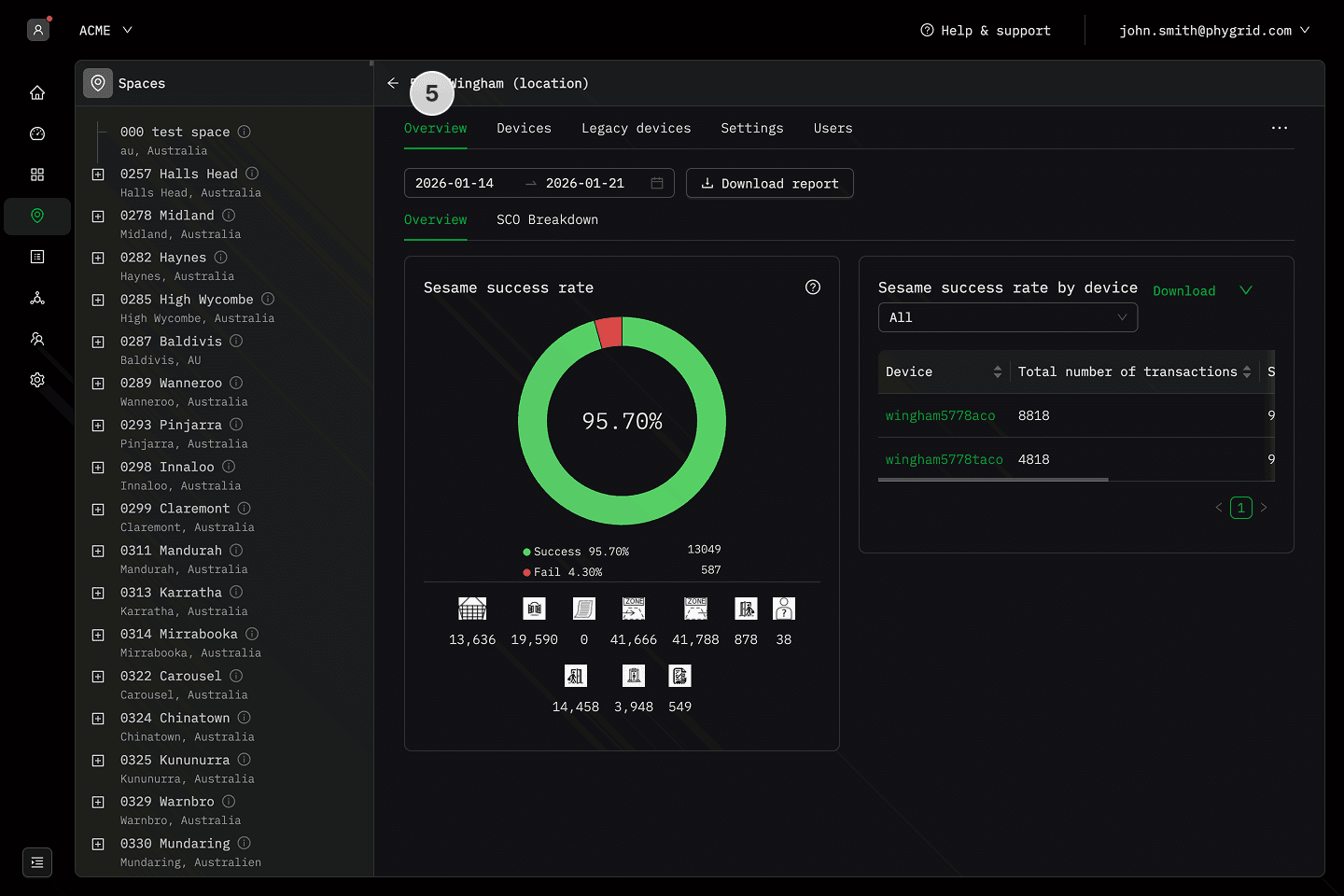Click the start date 2026-01-14 field
Image resolution: width=1344 pixels, height=896 pixels.
coord(455,183)
